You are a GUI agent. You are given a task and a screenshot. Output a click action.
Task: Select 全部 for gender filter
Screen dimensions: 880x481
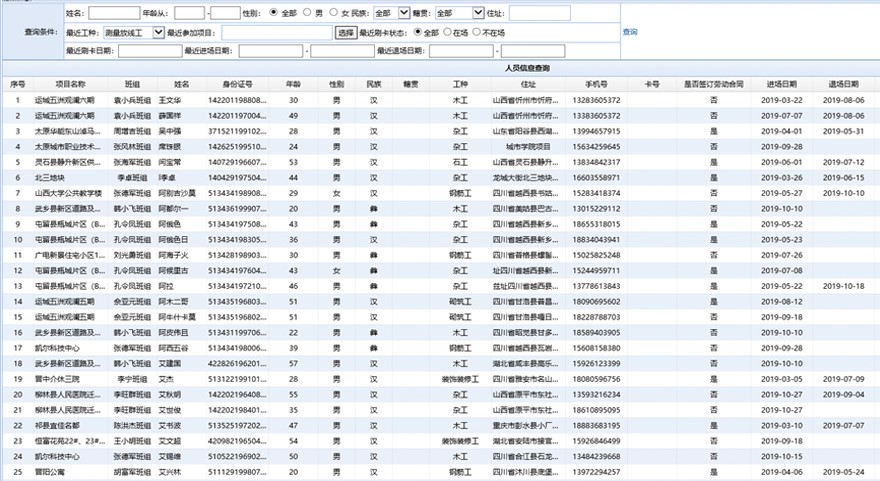click(275, 14)
